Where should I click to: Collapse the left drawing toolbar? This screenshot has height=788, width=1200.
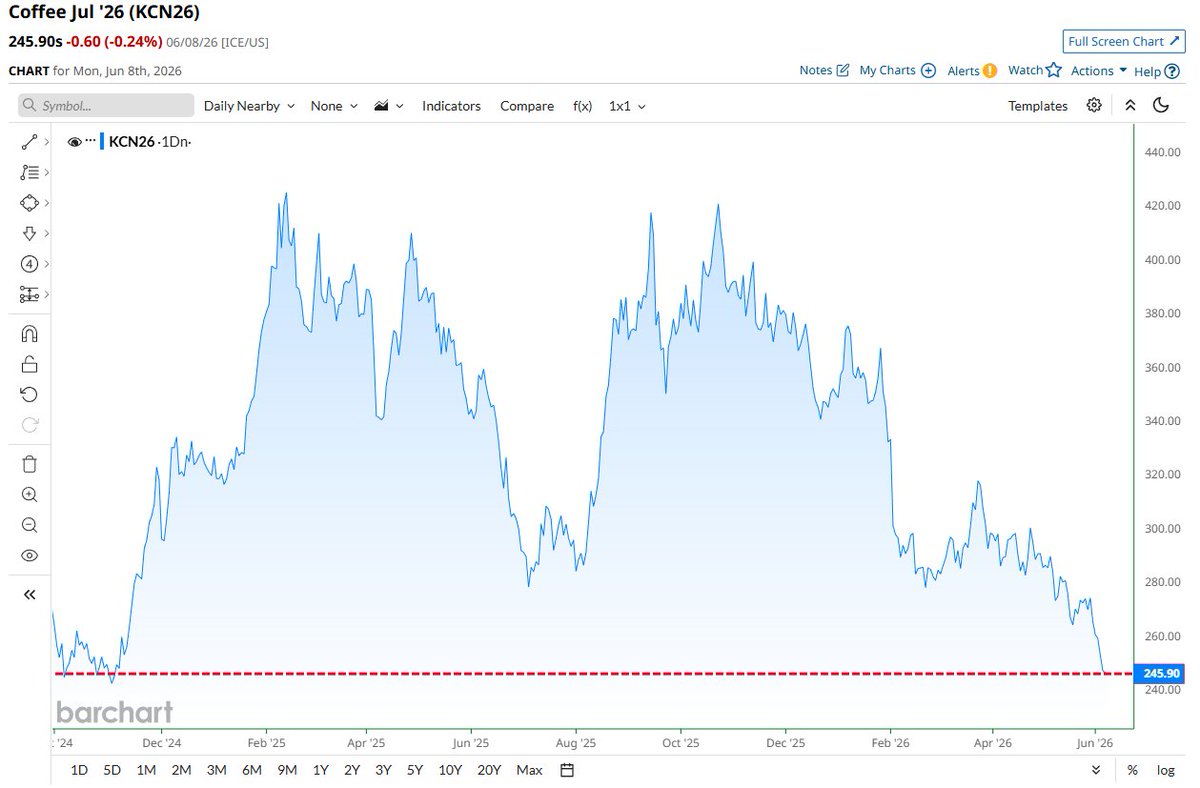click(x=29, y=594)
